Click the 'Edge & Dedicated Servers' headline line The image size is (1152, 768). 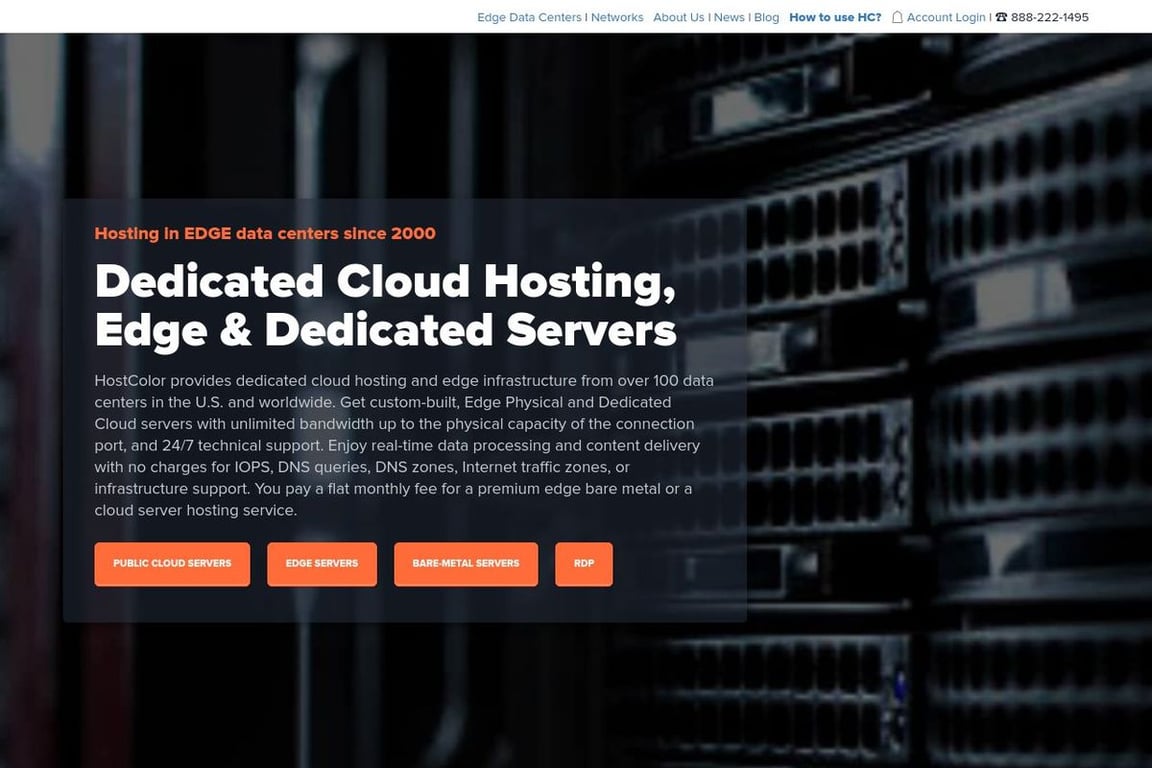tap(385, 331)
